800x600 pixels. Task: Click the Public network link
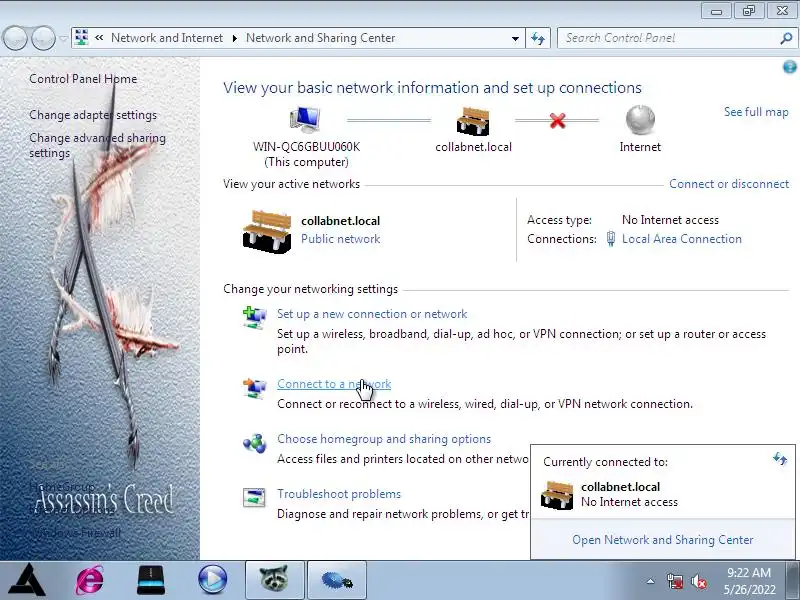click(340, 239)
